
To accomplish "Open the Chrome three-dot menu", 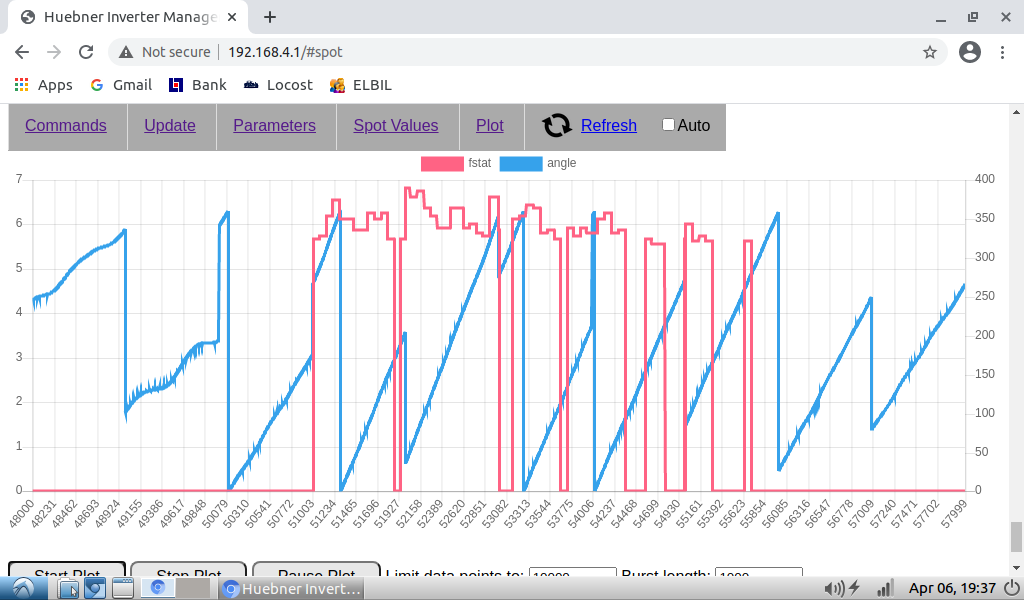I will (1002, 52).
